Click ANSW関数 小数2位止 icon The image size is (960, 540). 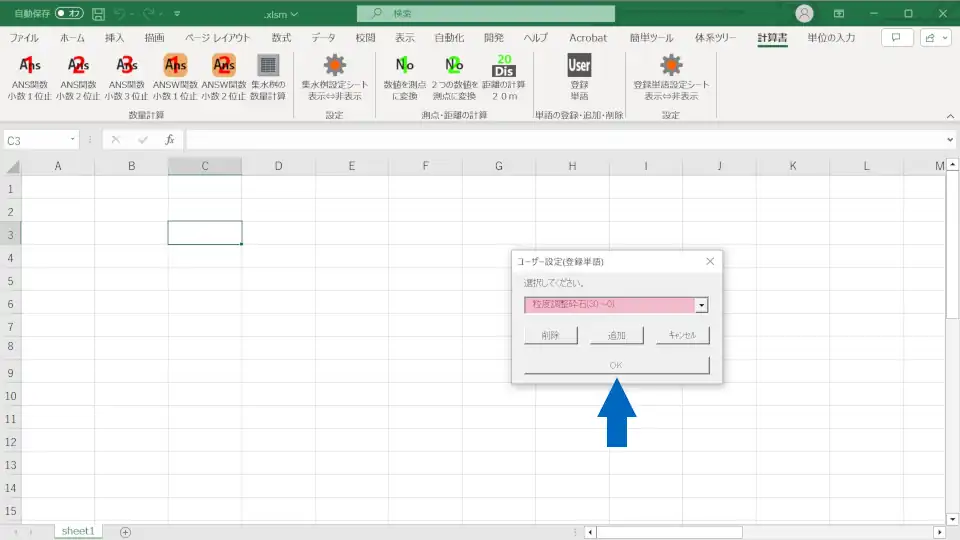click(224, 65)
